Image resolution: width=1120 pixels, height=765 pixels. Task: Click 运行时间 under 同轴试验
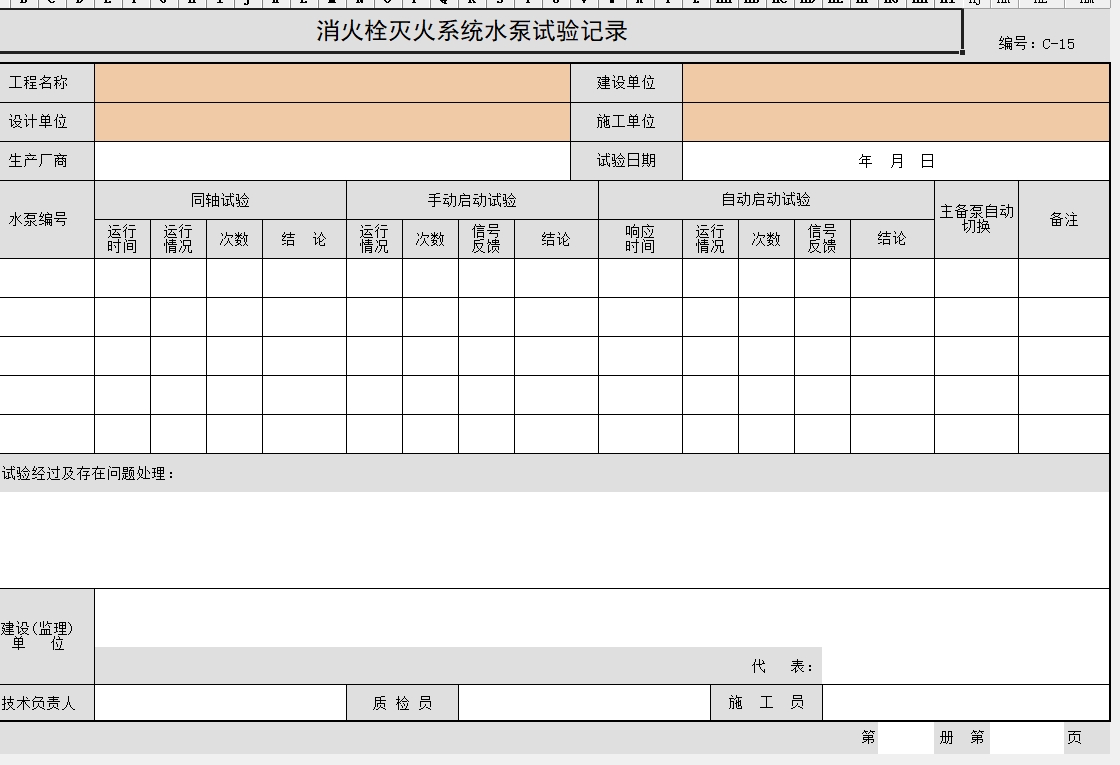122,239
